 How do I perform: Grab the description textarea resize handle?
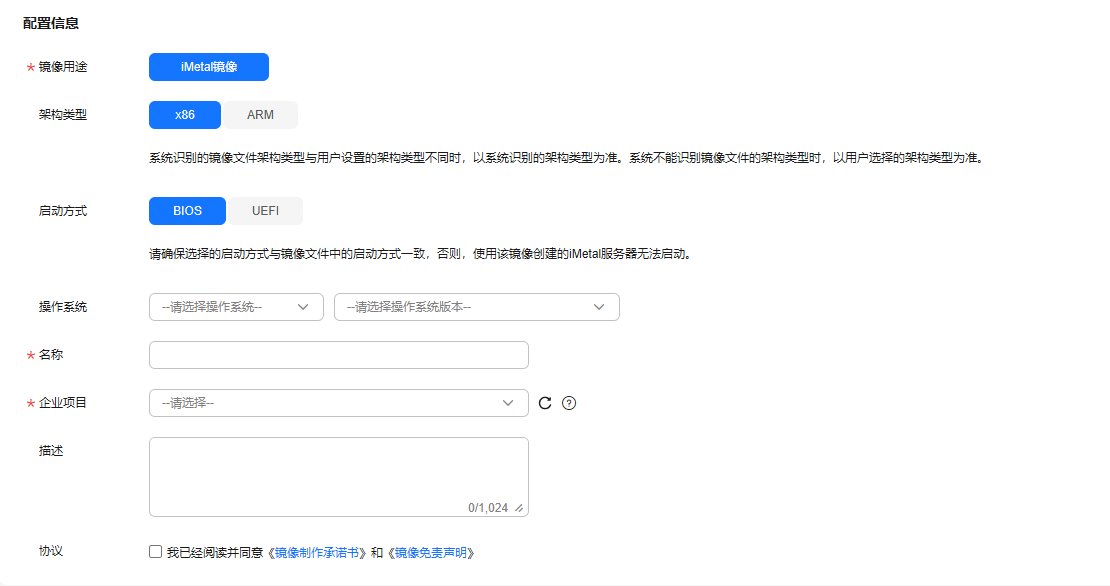pyautogui.click(x=520, y=508)
